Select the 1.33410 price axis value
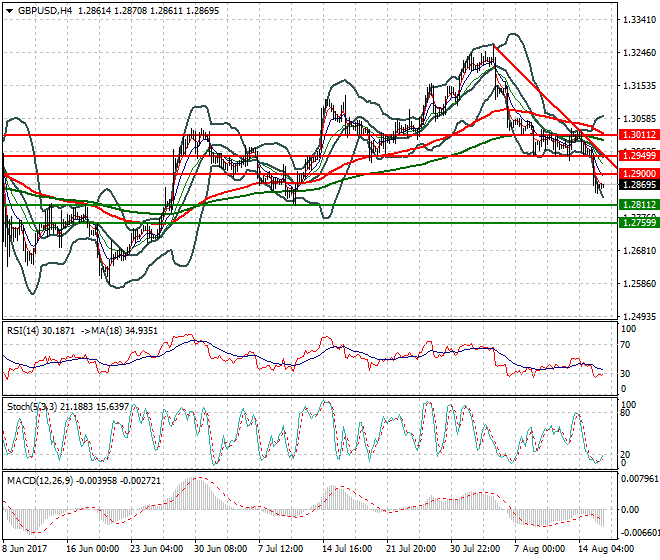 pos(639,19)
